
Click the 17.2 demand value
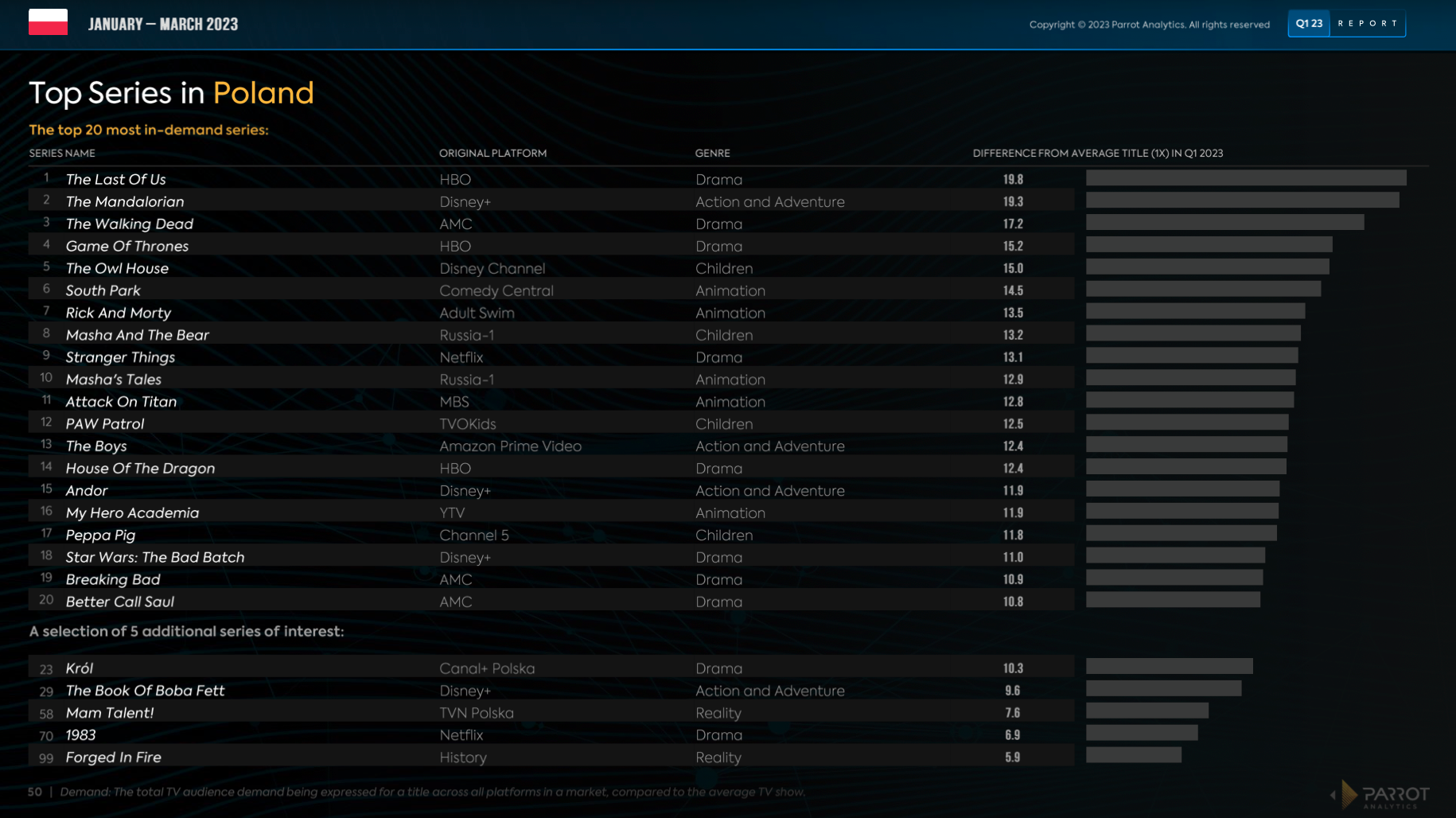[1013, 224]
